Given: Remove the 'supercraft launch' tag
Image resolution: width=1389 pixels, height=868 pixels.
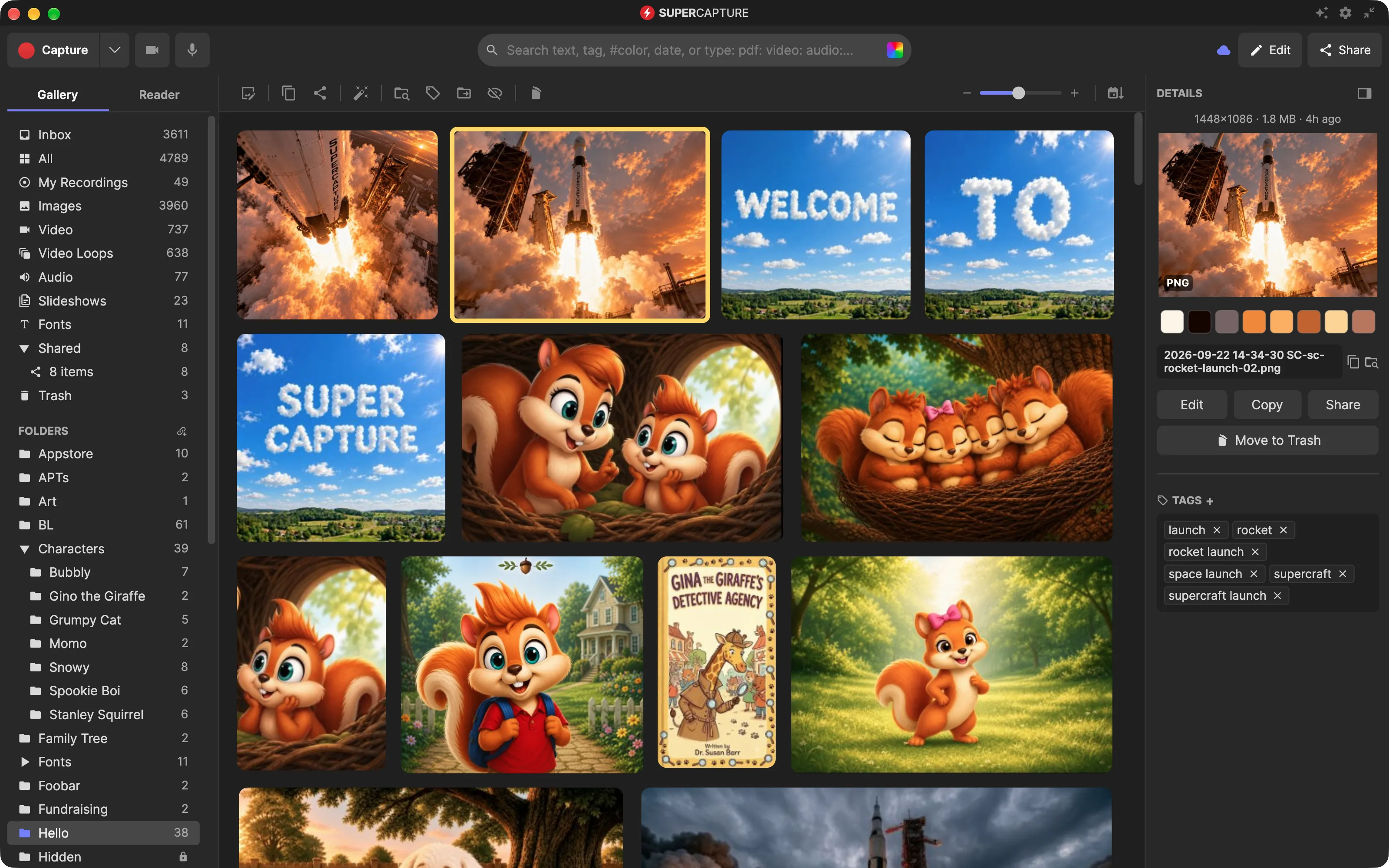Looking at the screenshot, I should (1277, 596).
